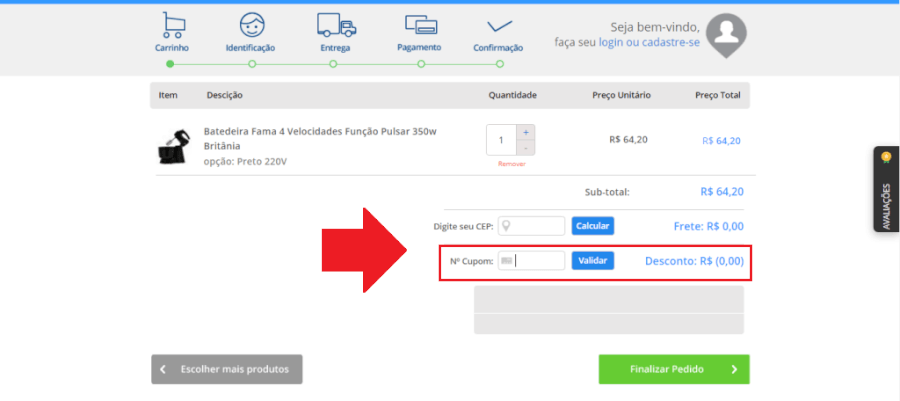Viewport: 900px width, 401px height.
Task: Click the Remover link under quantity
Action: 511,163
